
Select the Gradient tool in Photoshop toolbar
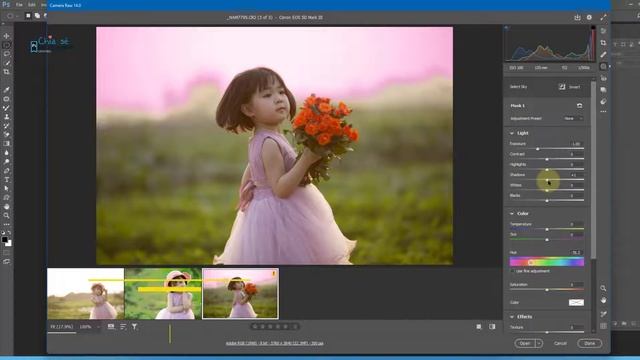7,144
